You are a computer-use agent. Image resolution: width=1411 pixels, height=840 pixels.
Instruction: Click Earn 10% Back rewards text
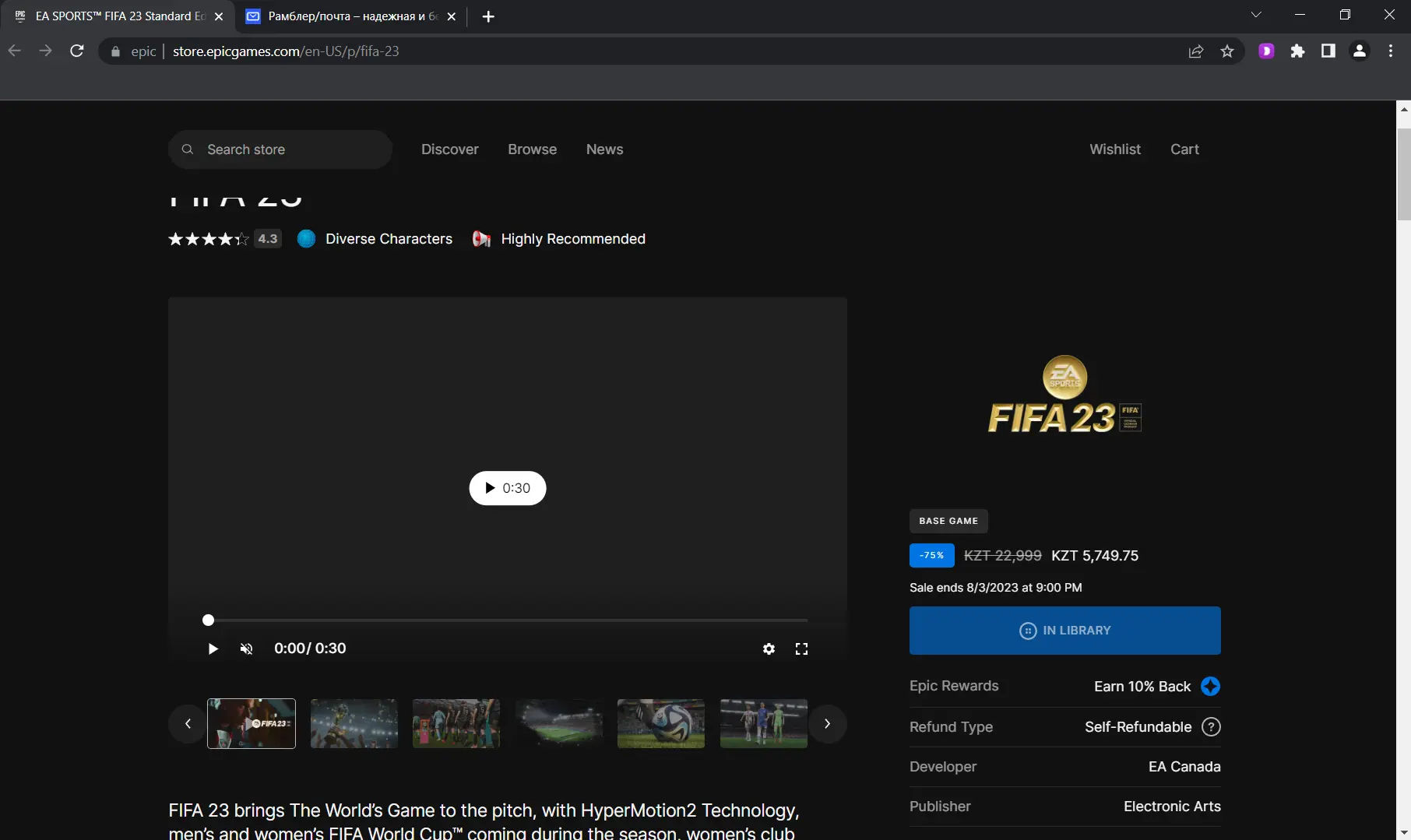pyautogui.click(x=1142, y=686)
